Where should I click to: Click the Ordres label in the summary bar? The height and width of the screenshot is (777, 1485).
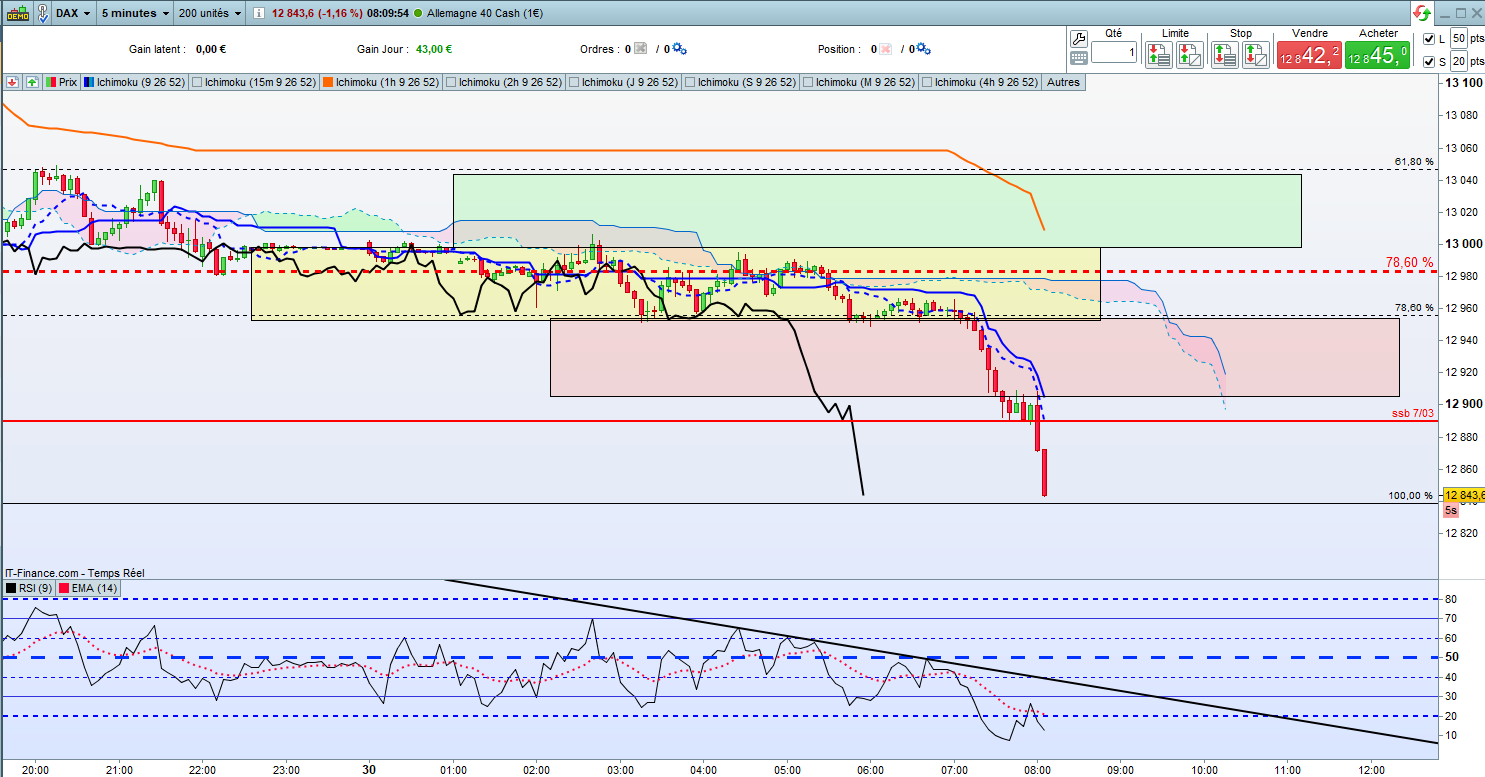600,49
